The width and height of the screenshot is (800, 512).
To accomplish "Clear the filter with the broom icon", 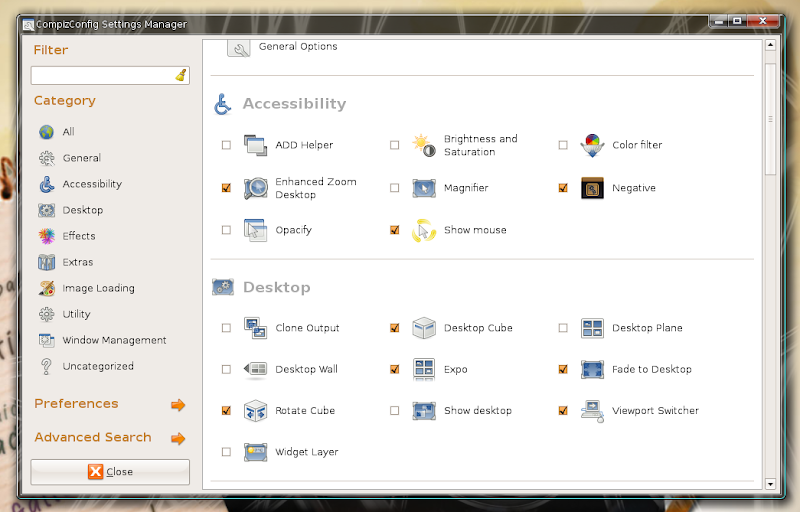I will coord(181,75).
